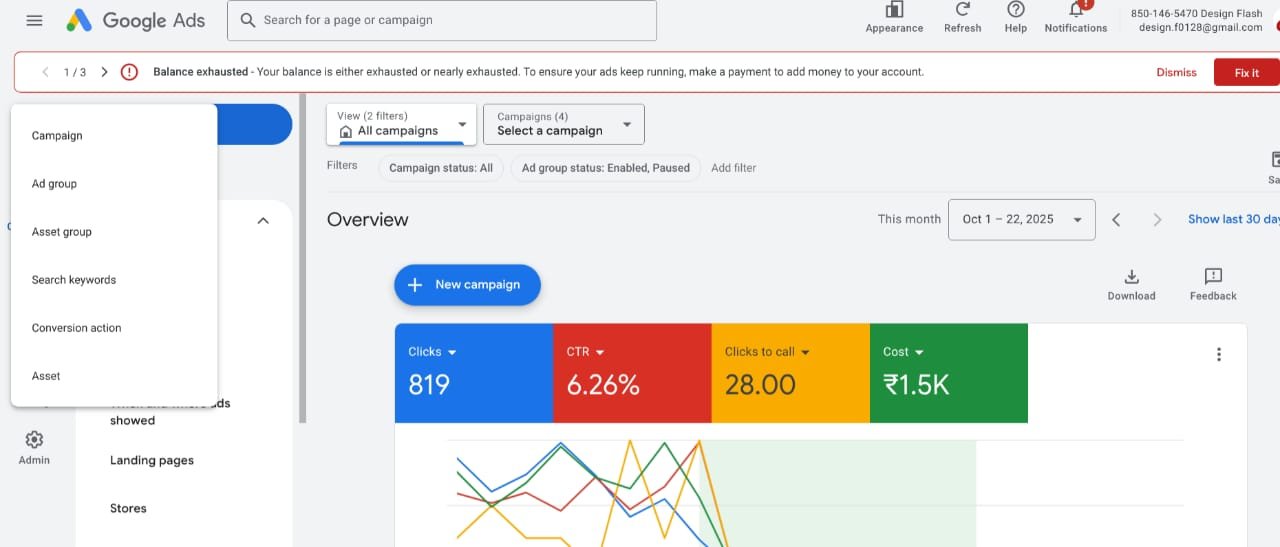This screenshot has width=1280, height=547.
Task: Click the search for page or campaign field
Action: (x=442, y=20)
